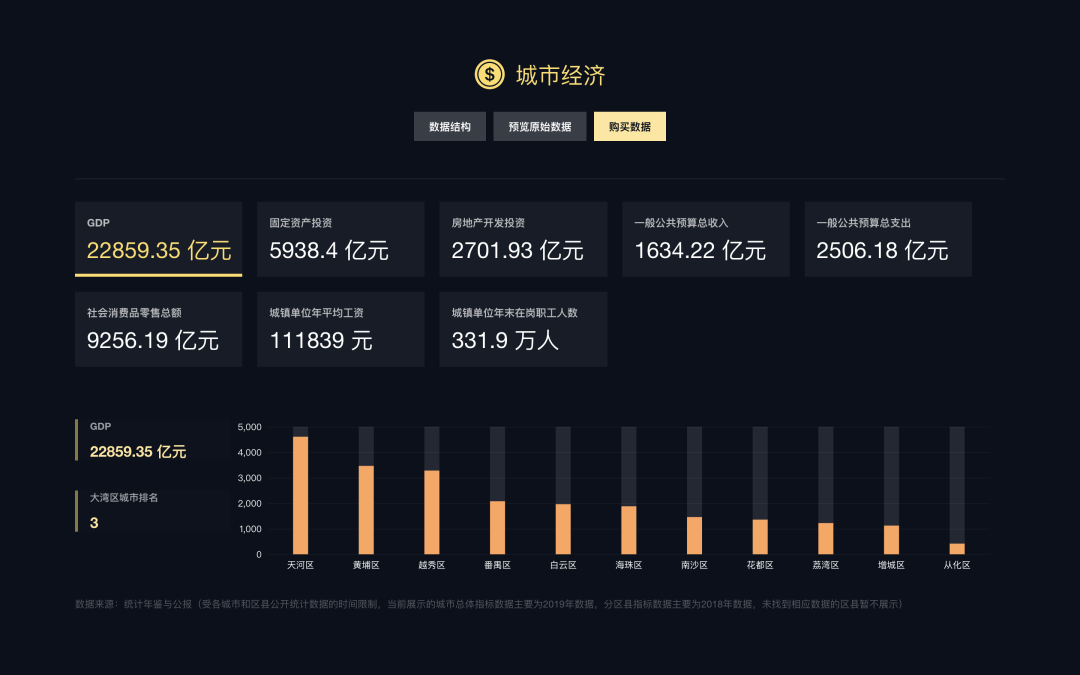1080x675 pixels.
Task: Click the 数据来源 footnote text
Action: point(488,604)
